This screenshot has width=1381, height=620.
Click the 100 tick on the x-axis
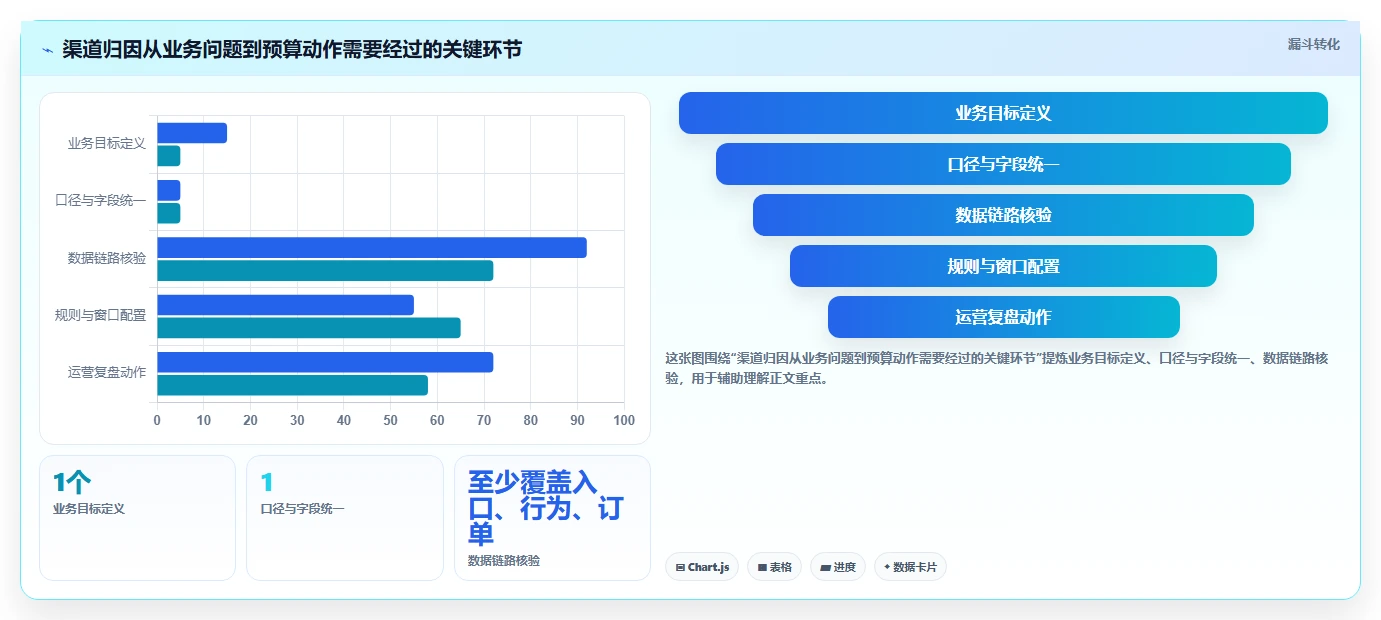[x=624, y=421]
